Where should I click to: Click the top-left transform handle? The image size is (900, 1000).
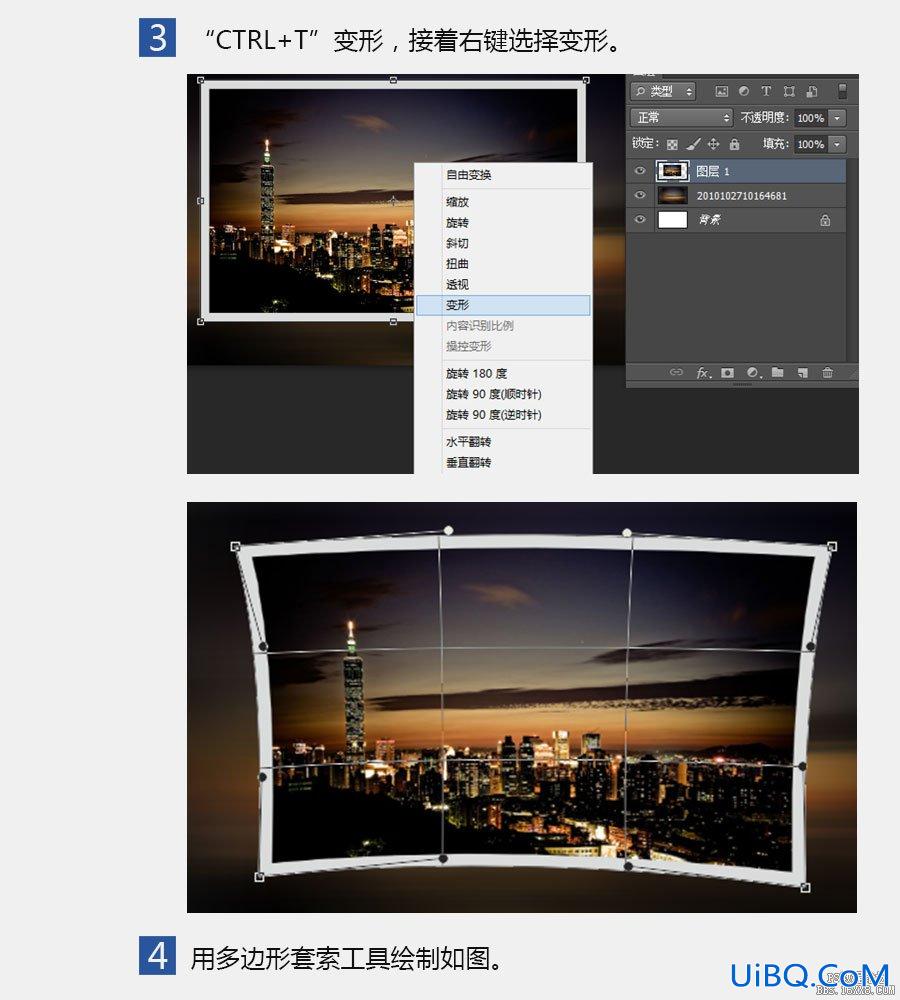pos(201,80)
